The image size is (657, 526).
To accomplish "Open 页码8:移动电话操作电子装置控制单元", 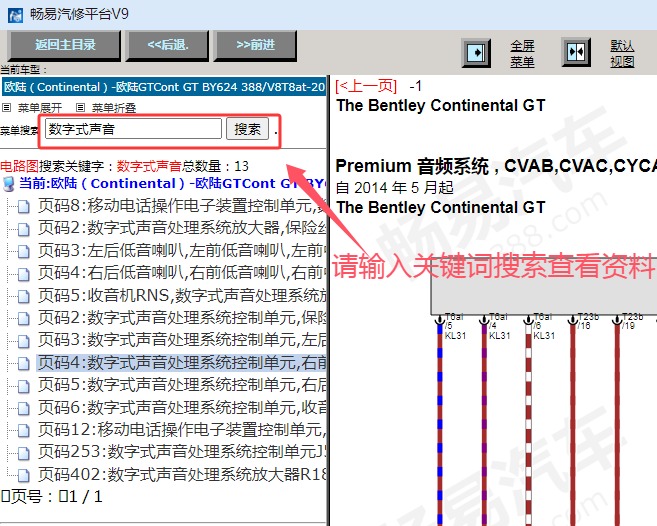I will 181,205.
